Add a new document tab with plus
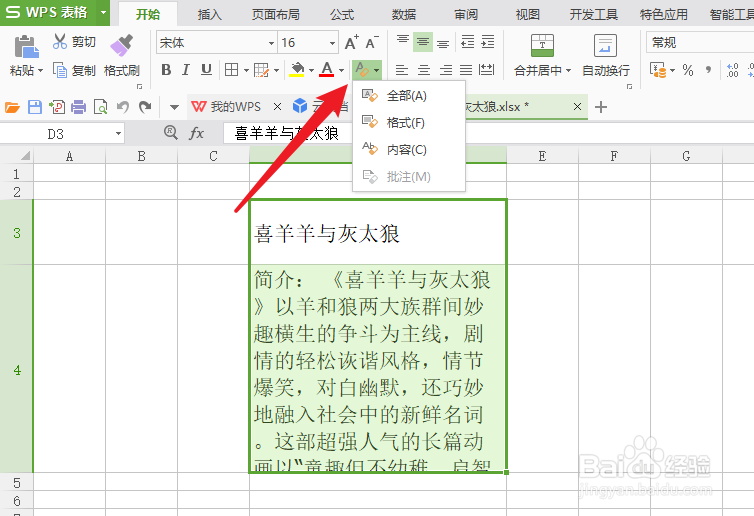 pos(601,107)
